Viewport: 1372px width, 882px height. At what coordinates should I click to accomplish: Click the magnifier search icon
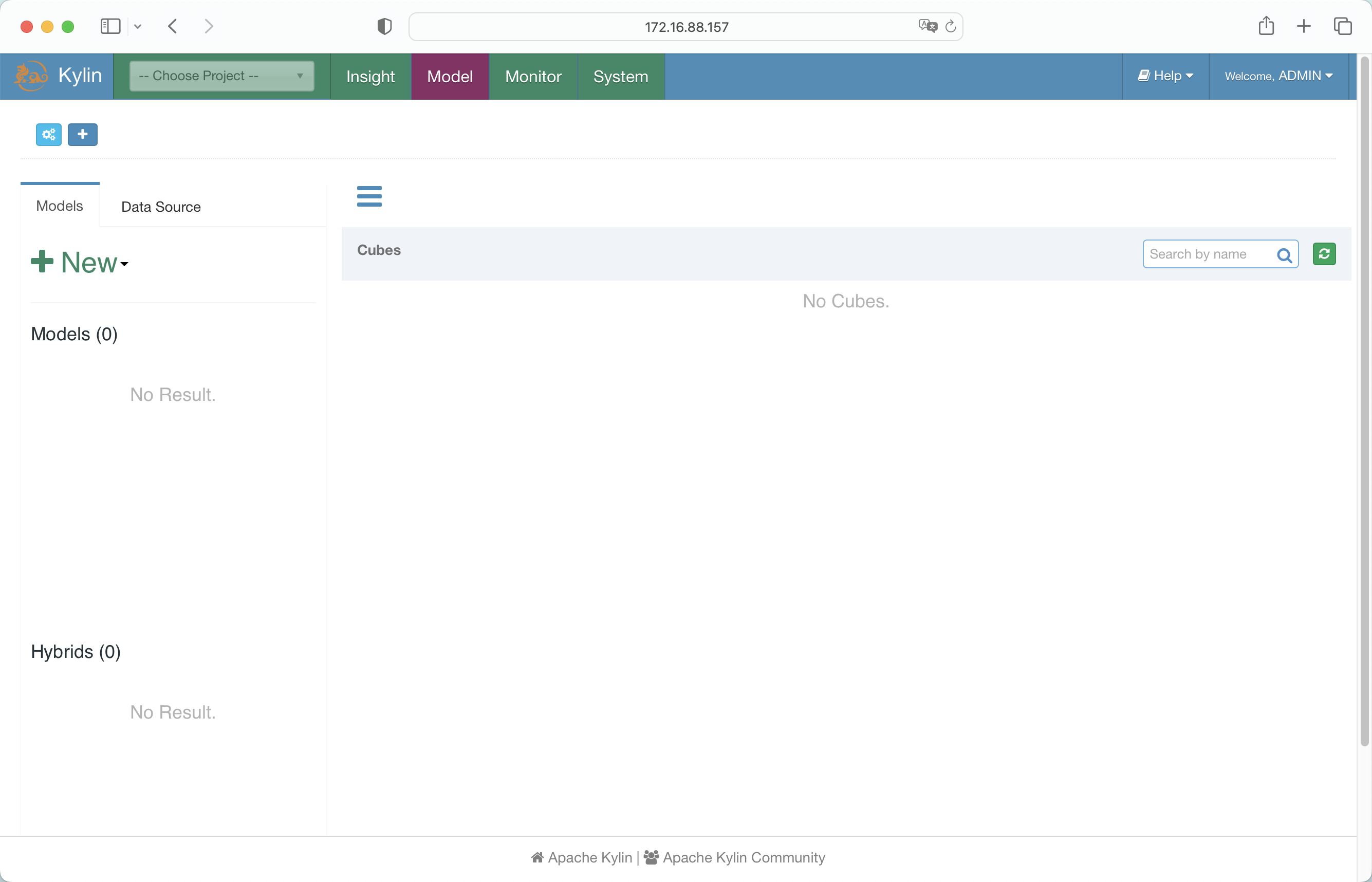tap(1285, 255)
